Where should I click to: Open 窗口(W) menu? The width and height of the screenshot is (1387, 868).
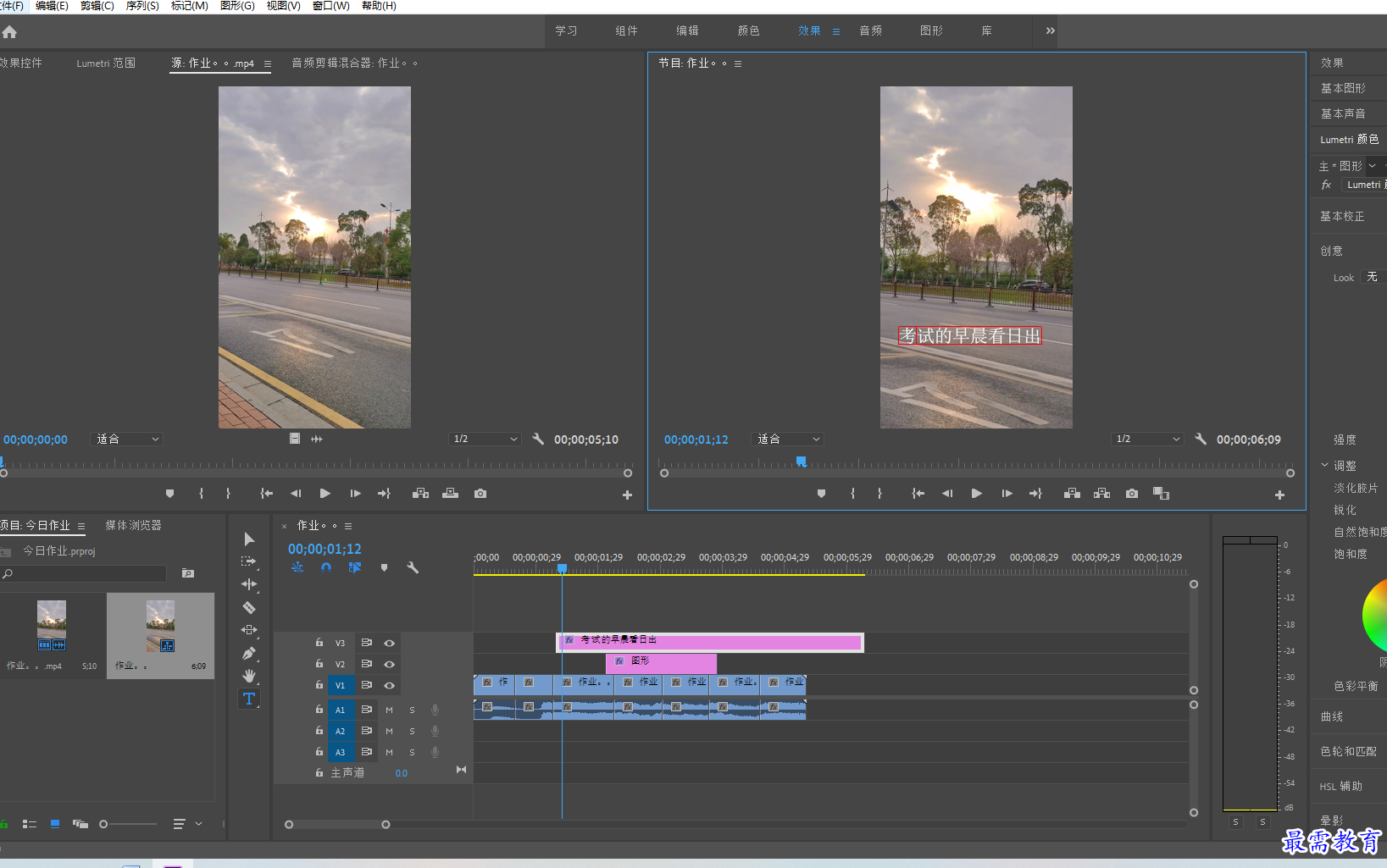coord(331,6)
